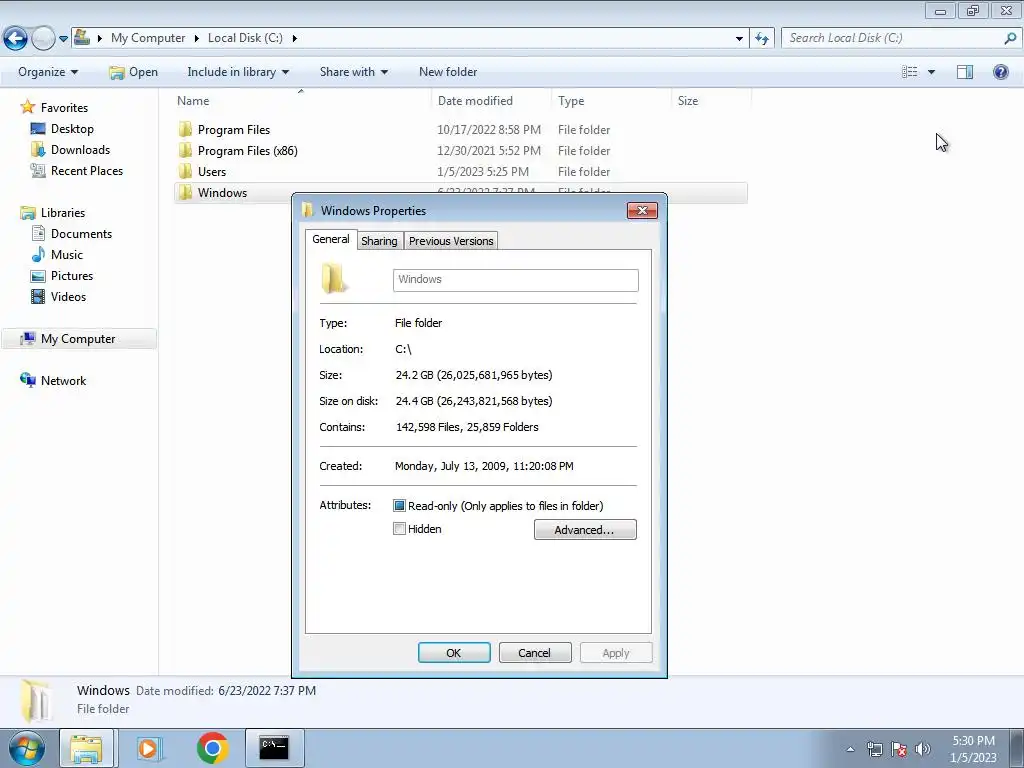Click the clock showing 5:30 PM
The height and width of the screenshot is (768, 1024).
[973, 741]
